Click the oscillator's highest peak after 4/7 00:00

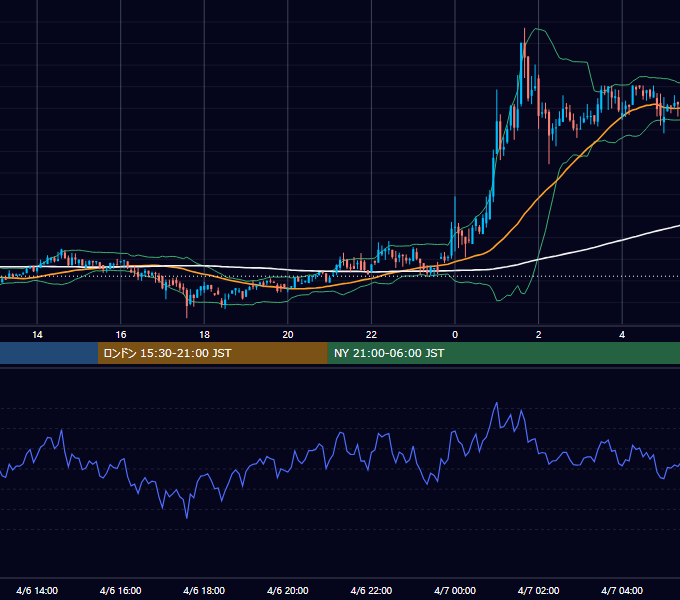[497, 403]
